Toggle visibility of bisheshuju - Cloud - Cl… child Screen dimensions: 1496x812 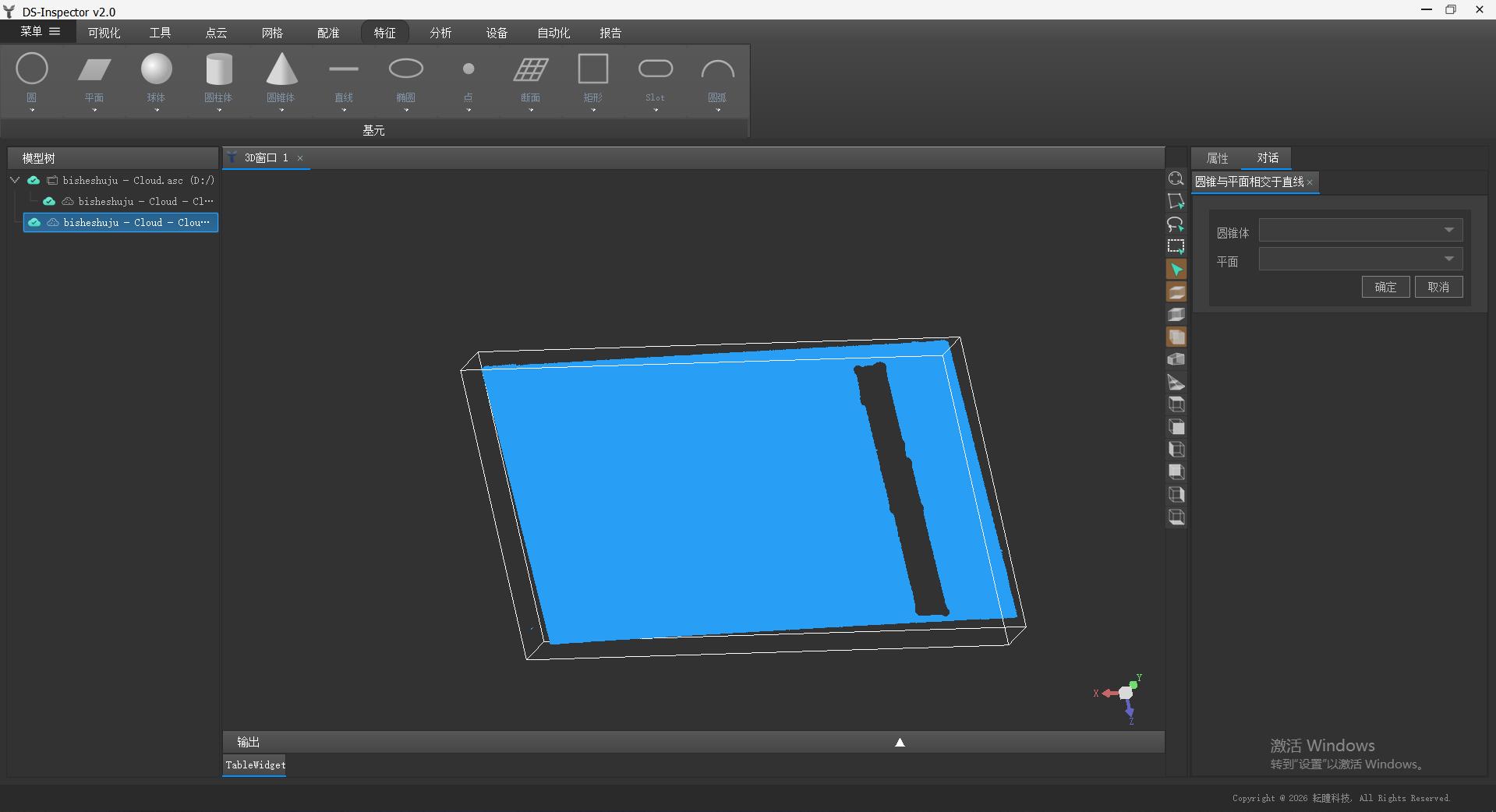pos(49,201)
